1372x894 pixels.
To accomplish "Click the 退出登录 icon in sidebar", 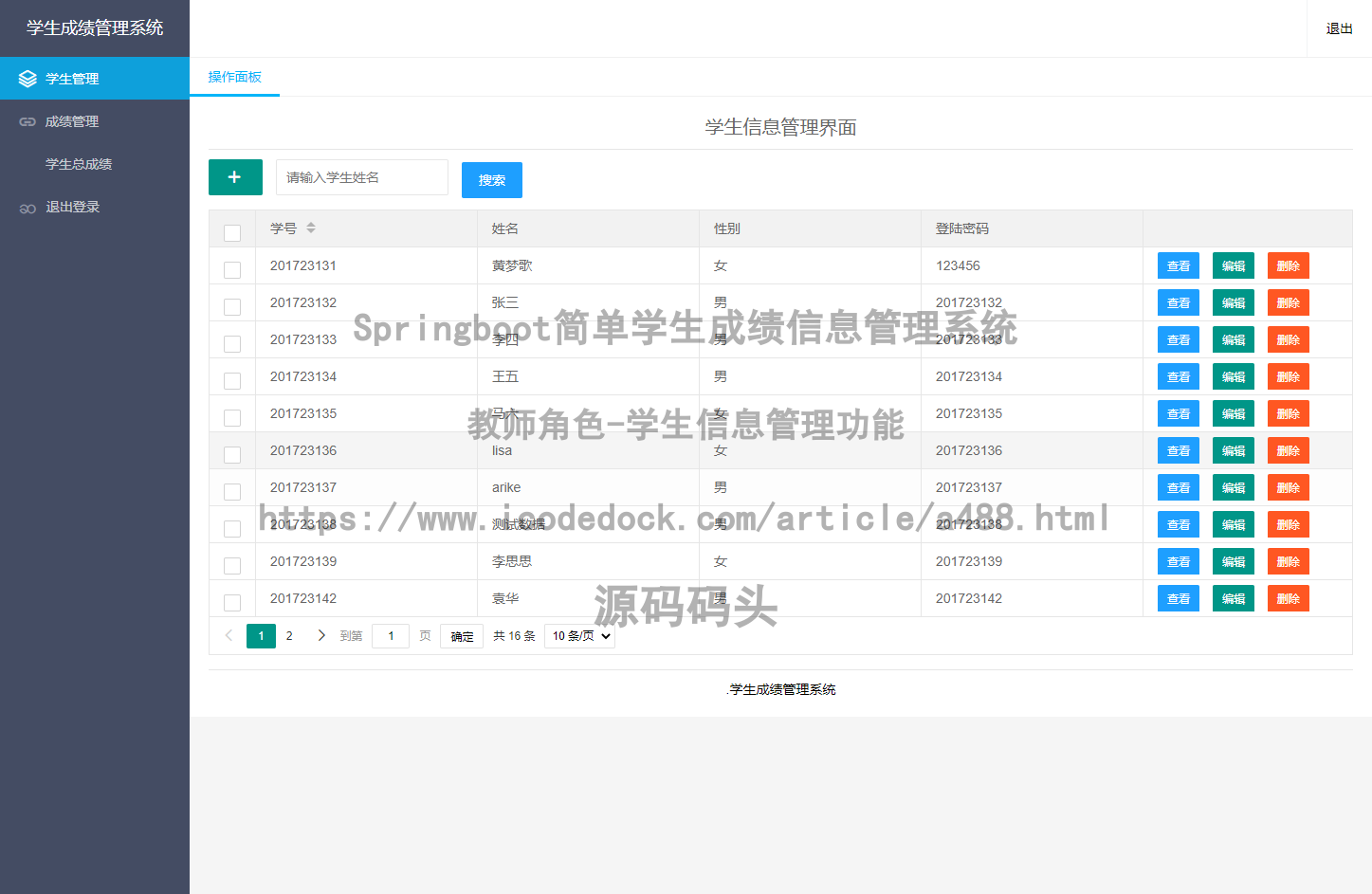I will [27, 208].
